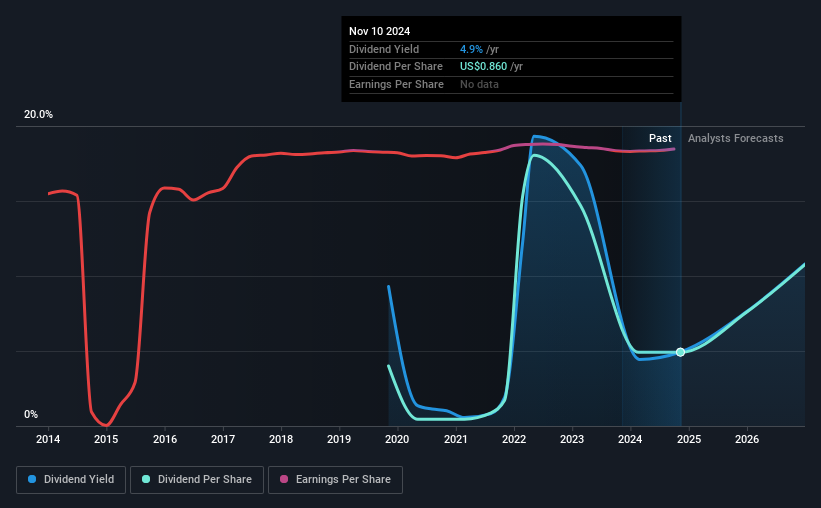Toggle the Dividend Per Share legend button

(197, 480)
